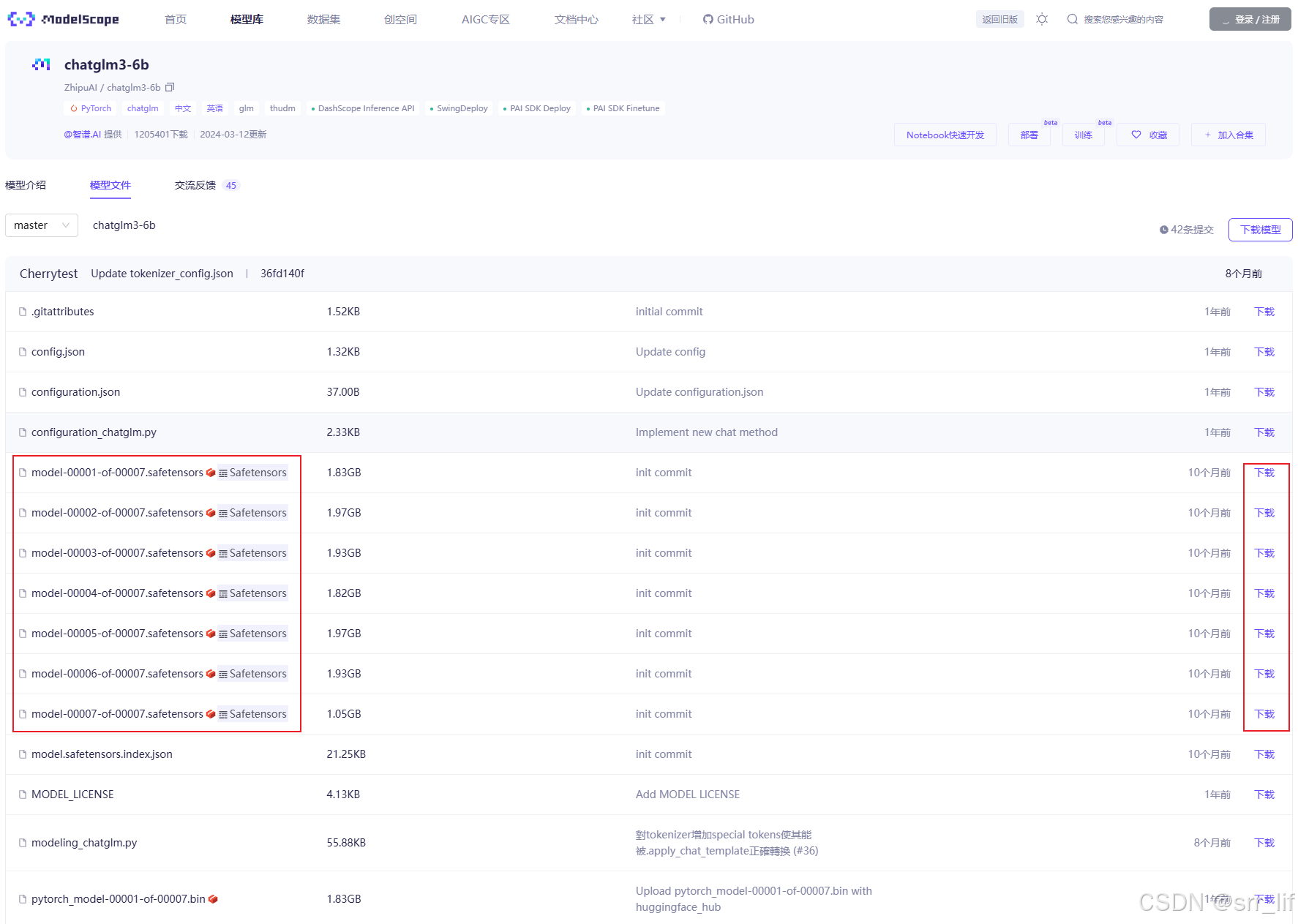This screenshot has width=1298, height=924.
Task: Open commit hash 36fd140f
Action: click(x=282, y=274)
